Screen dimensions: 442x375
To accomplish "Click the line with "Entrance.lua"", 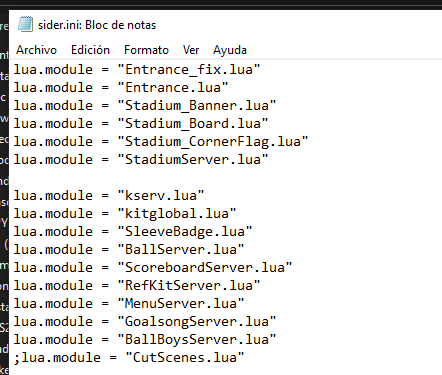I will (121, 88).
